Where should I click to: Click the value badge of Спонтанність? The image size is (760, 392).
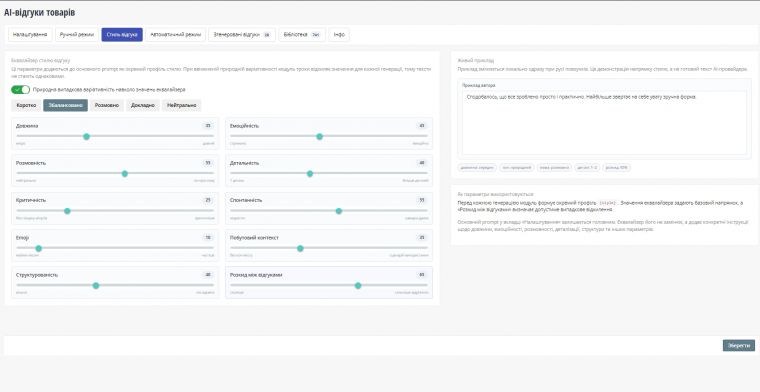coord(422,200)
